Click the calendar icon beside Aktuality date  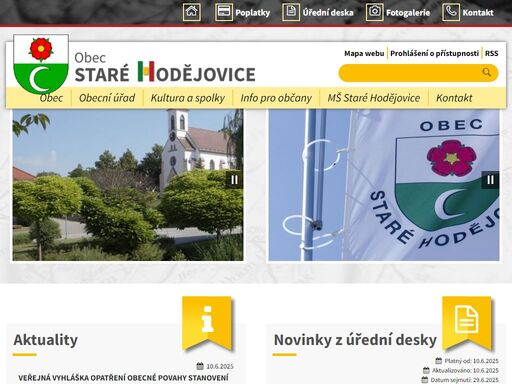(200, 366)
